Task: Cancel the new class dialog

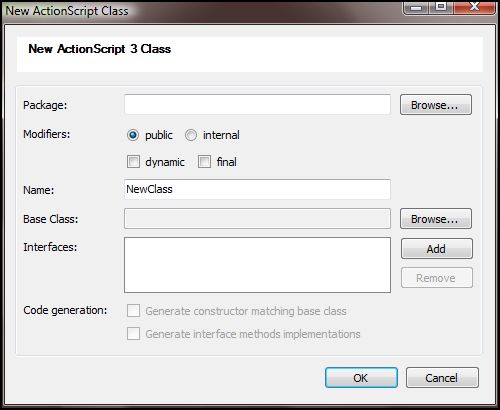Action: (x=442, y=378)
